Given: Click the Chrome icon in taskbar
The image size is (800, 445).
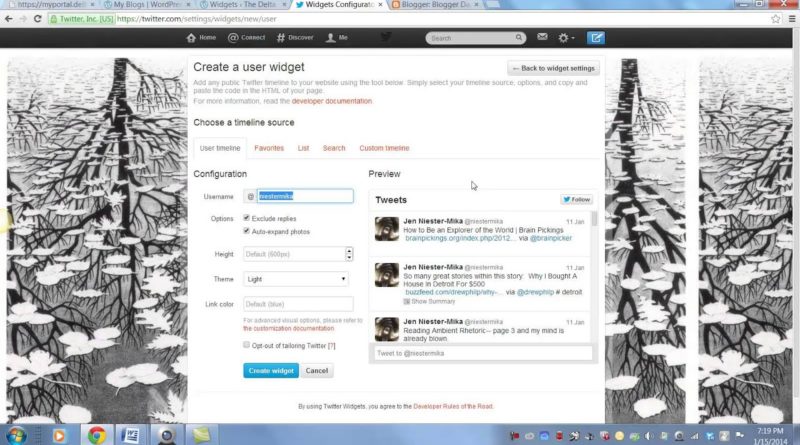Looking at the screenshot, I should click(x=96, y=436).
